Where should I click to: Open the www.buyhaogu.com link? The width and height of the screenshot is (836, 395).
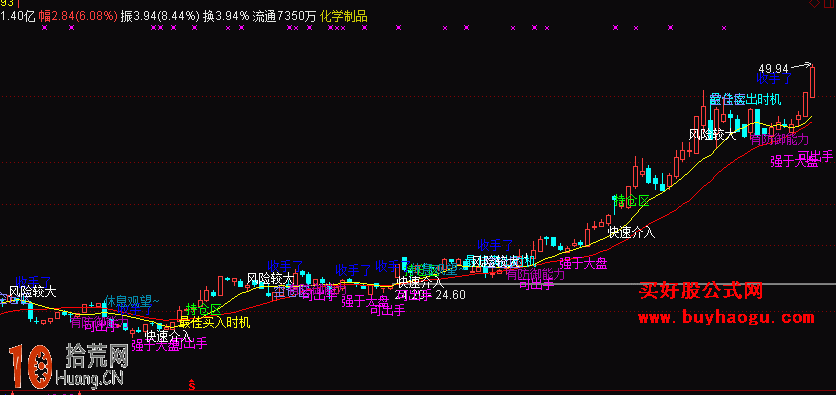click(726, 318)
